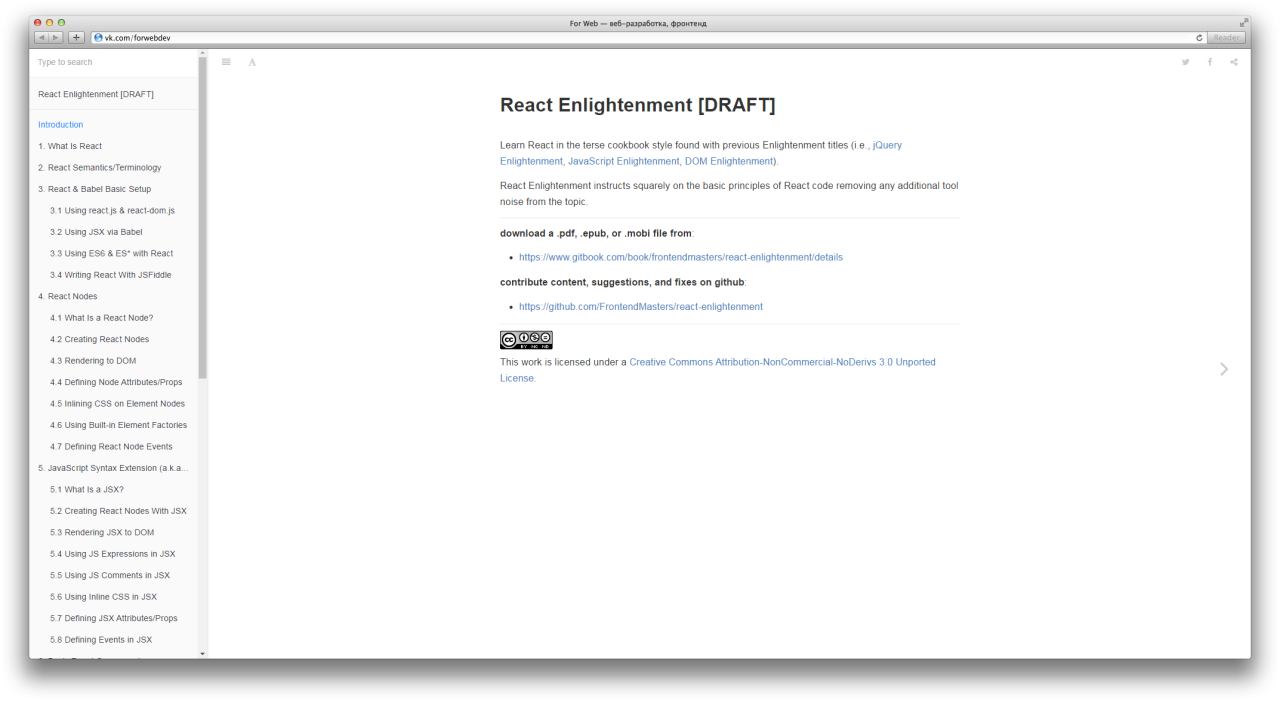Open 4.6 Using Built-in Element Factories

119,425
